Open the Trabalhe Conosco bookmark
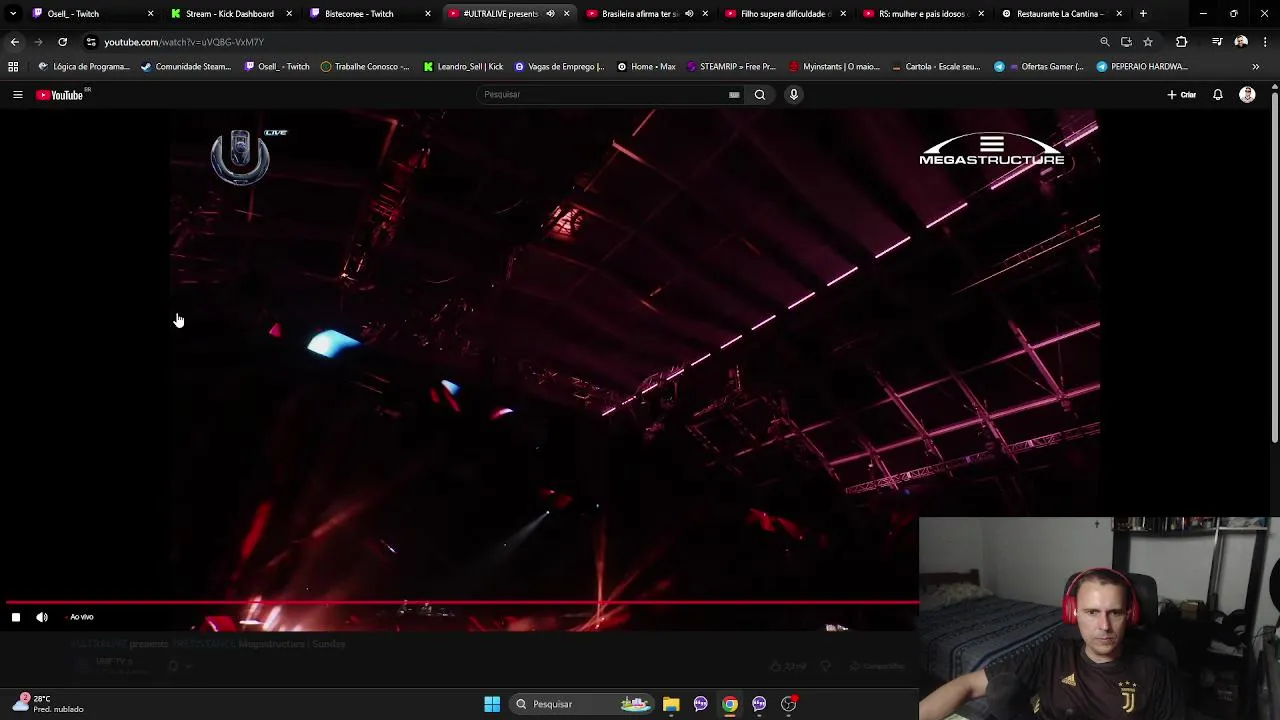 click(x=365, y=67)
